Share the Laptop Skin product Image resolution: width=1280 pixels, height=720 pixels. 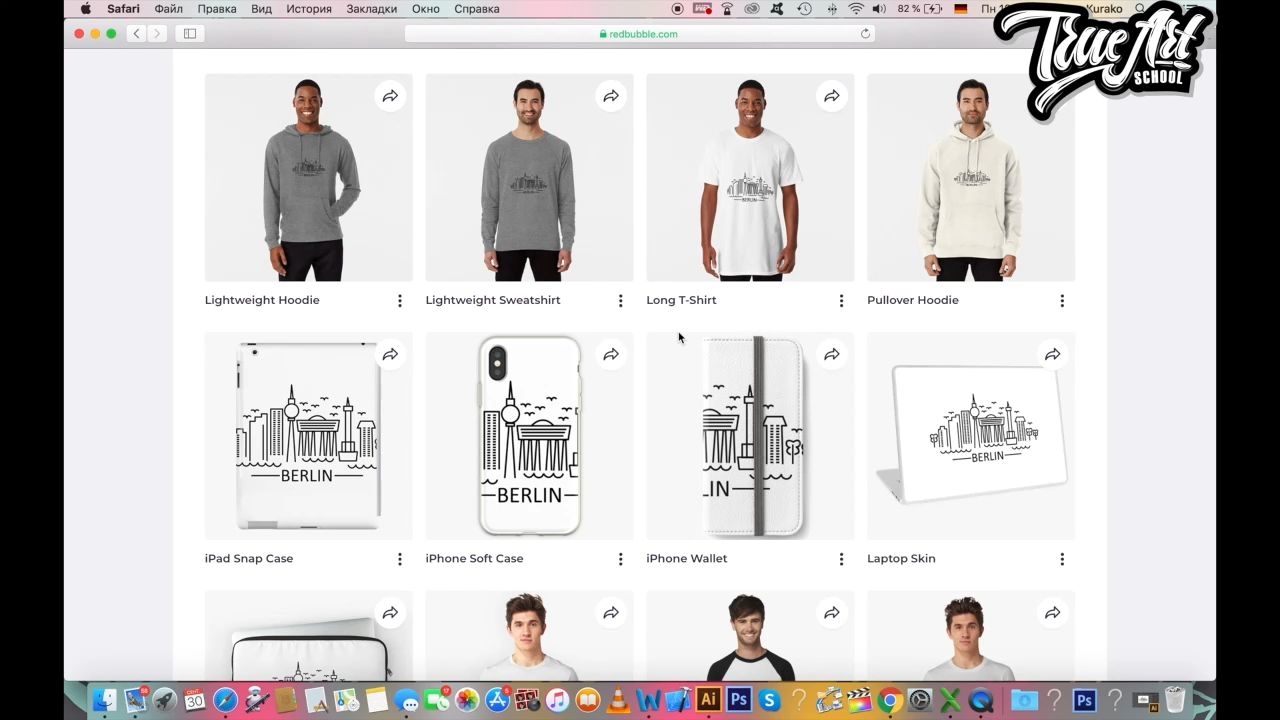point(1053,354)
